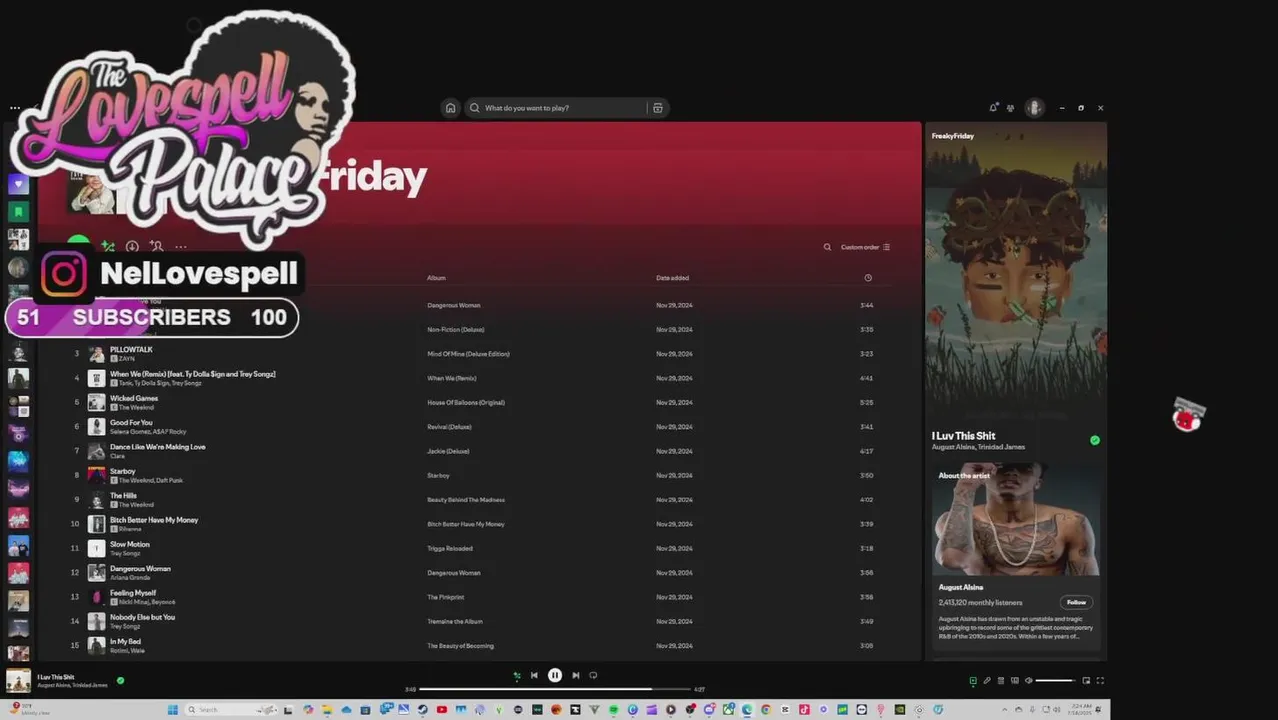This screenshot has height=720, width=1278.
Task: Toggle the saved checkmark beside I Luv This Shit in the player bar
Action: [x=120, y=680]
